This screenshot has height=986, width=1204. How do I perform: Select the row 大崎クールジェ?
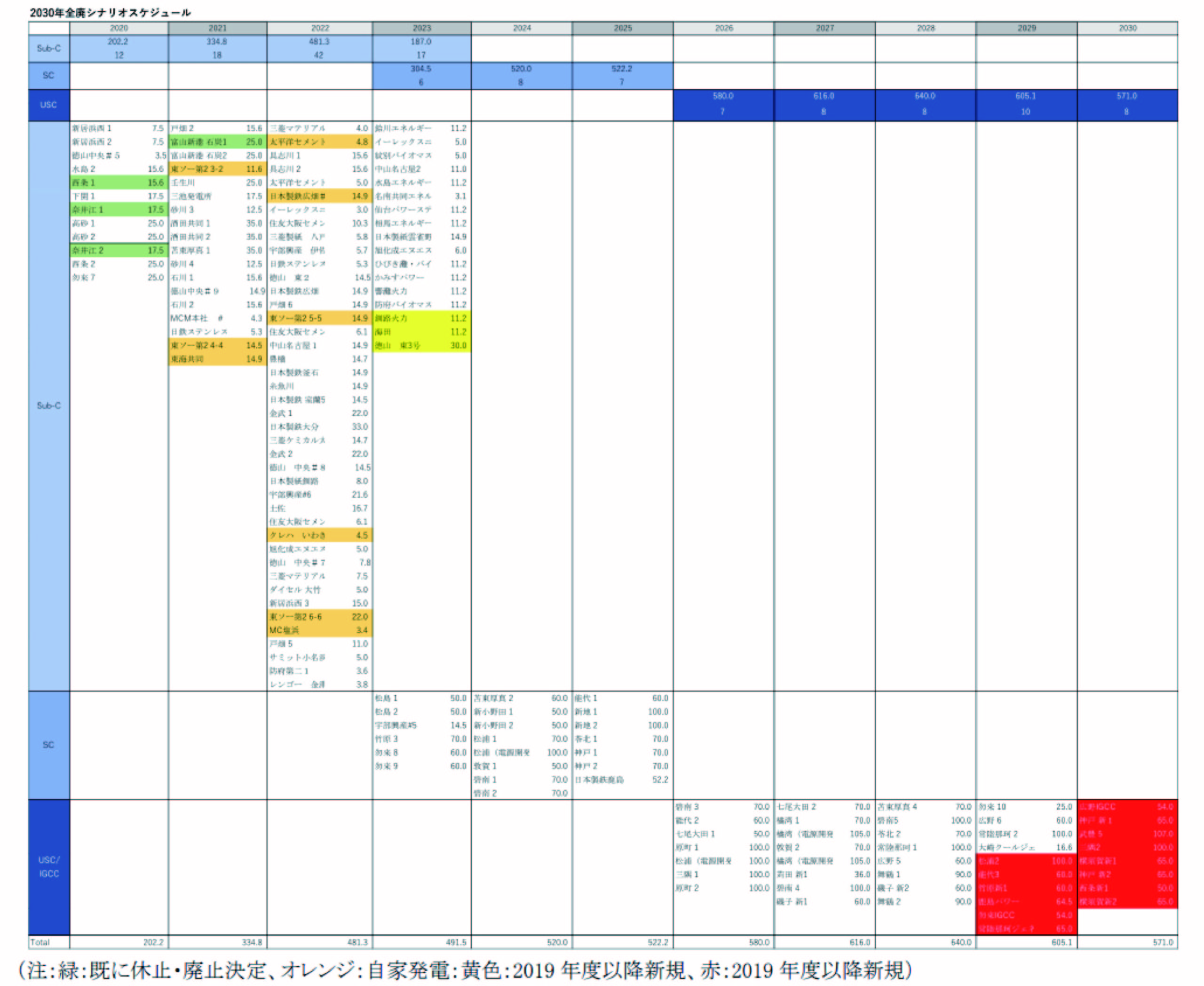[x=1026, y=847]
